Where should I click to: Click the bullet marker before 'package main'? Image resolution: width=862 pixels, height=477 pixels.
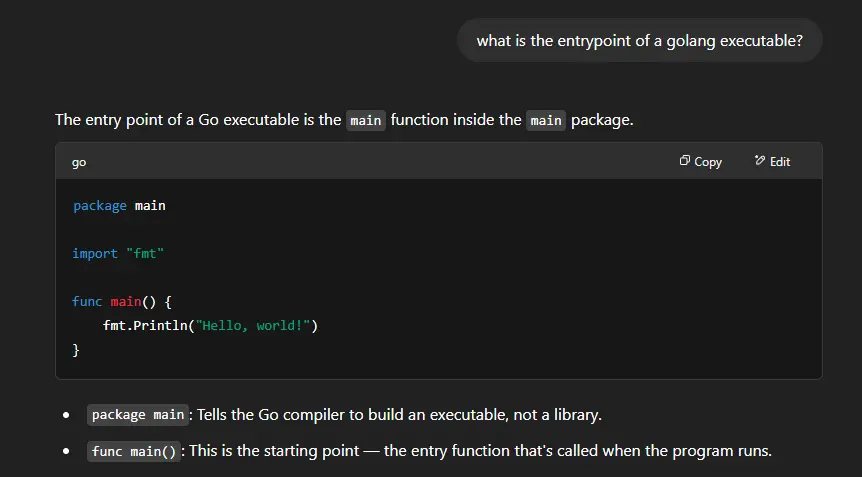[67, 415]
